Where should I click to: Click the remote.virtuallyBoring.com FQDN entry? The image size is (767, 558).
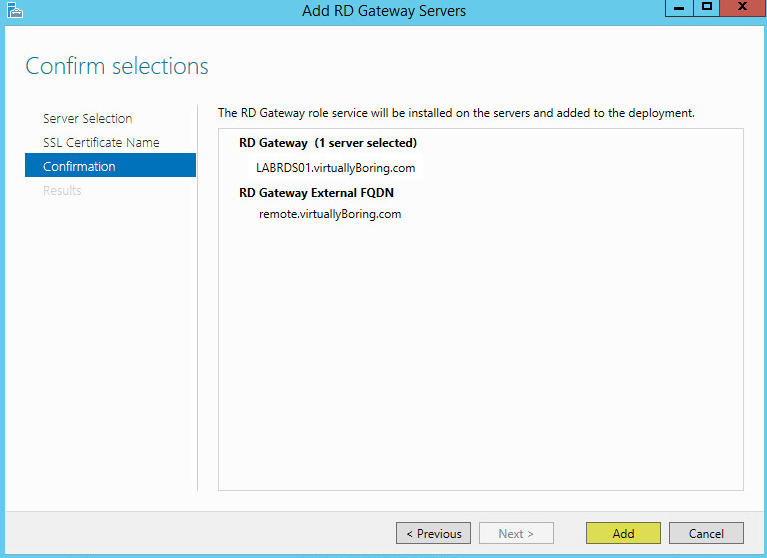coord(330,213)
